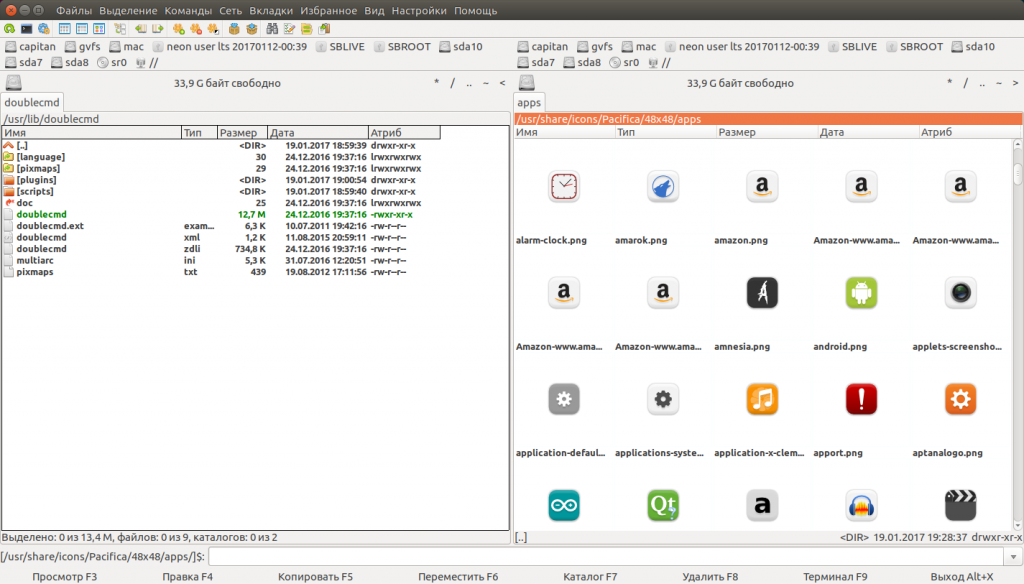Image resolution: width=1024 pixels, height=584 pixels.
Task: Sort left panel by Размер column
Action: [x=242, y=133]
